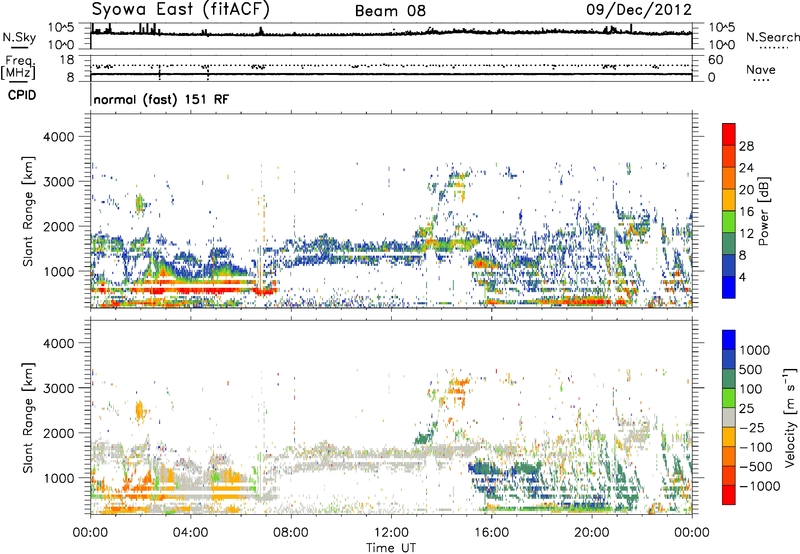Select the yellow −100 to −25 Velocity swatch
Image resolution: width=800 pixels, height=554 pixels.
[729, 437]
